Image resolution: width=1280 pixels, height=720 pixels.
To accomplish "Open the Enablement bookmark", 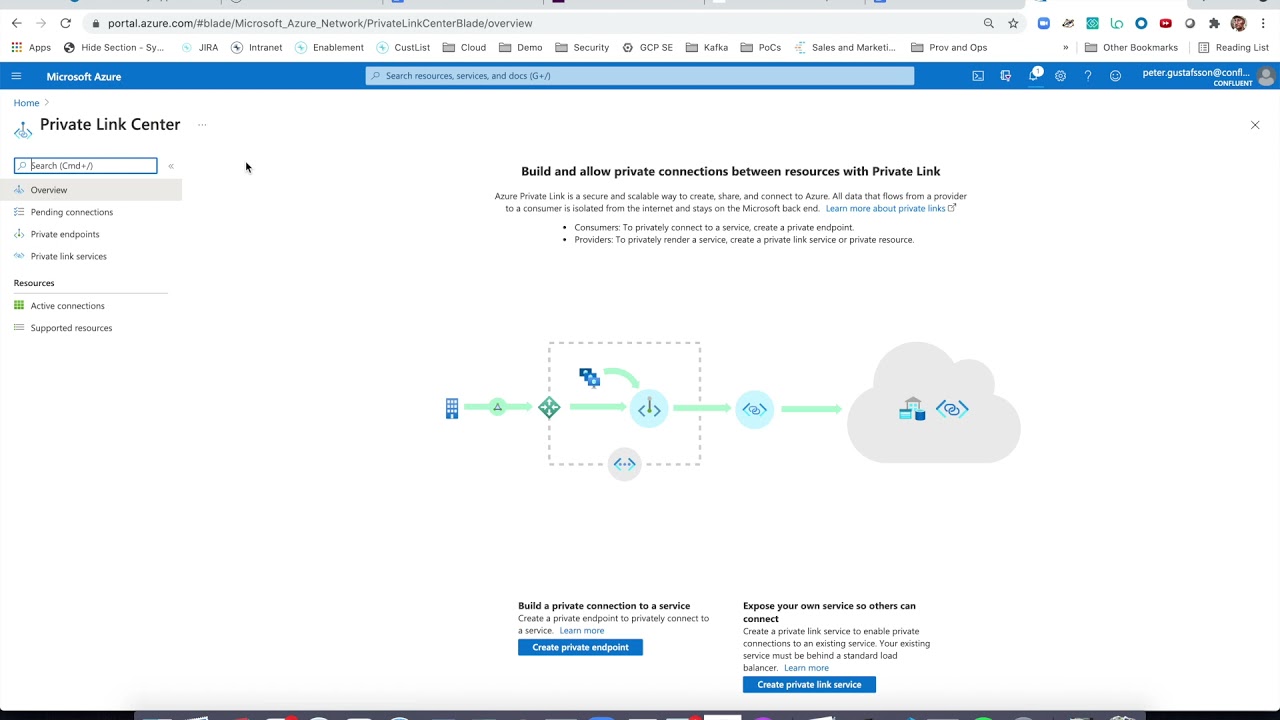I will [329, 47].
